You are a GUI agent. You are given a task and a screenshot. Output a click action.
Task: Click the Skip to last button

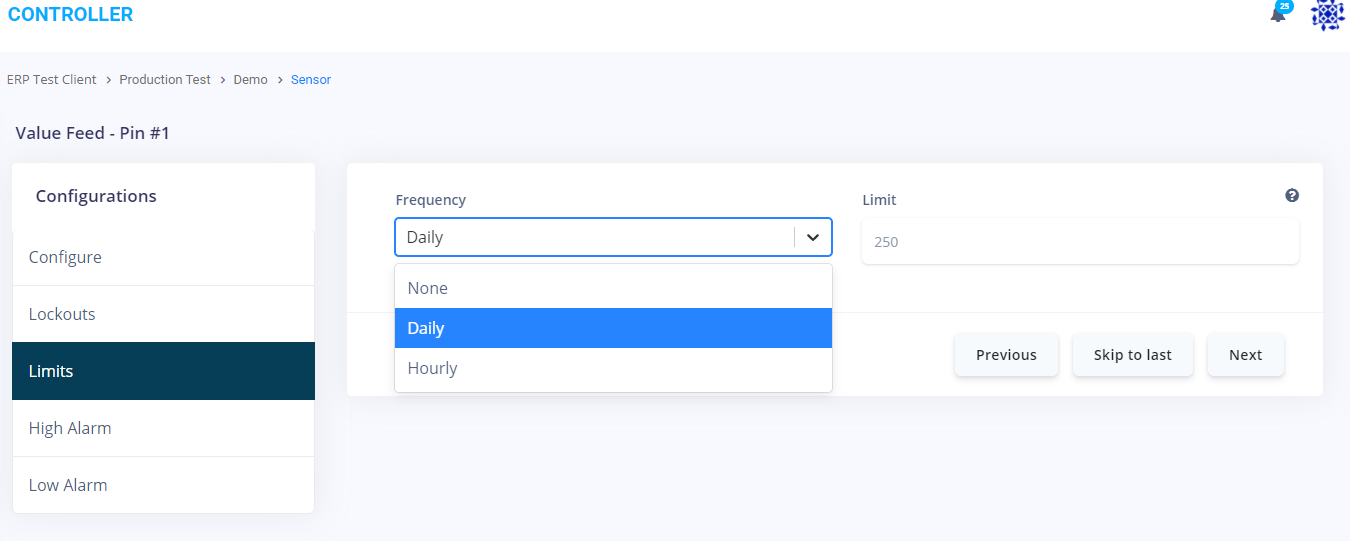click(x=1132, y=355)
